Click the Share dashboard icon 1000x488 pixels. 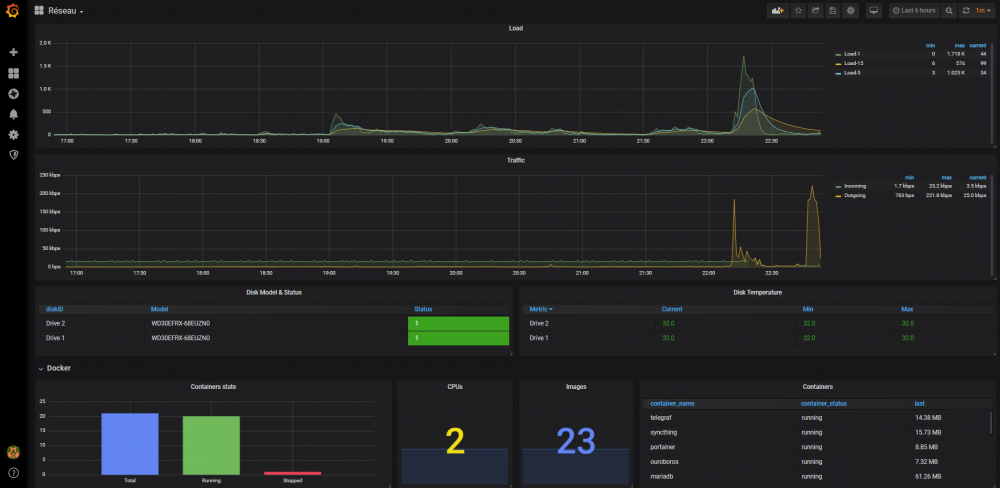(x=816, y=11)
